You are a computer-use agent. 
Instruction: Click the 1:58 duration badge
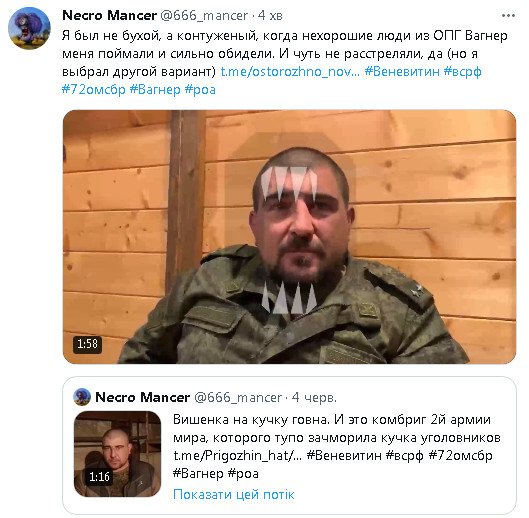[x=87, y=344]
